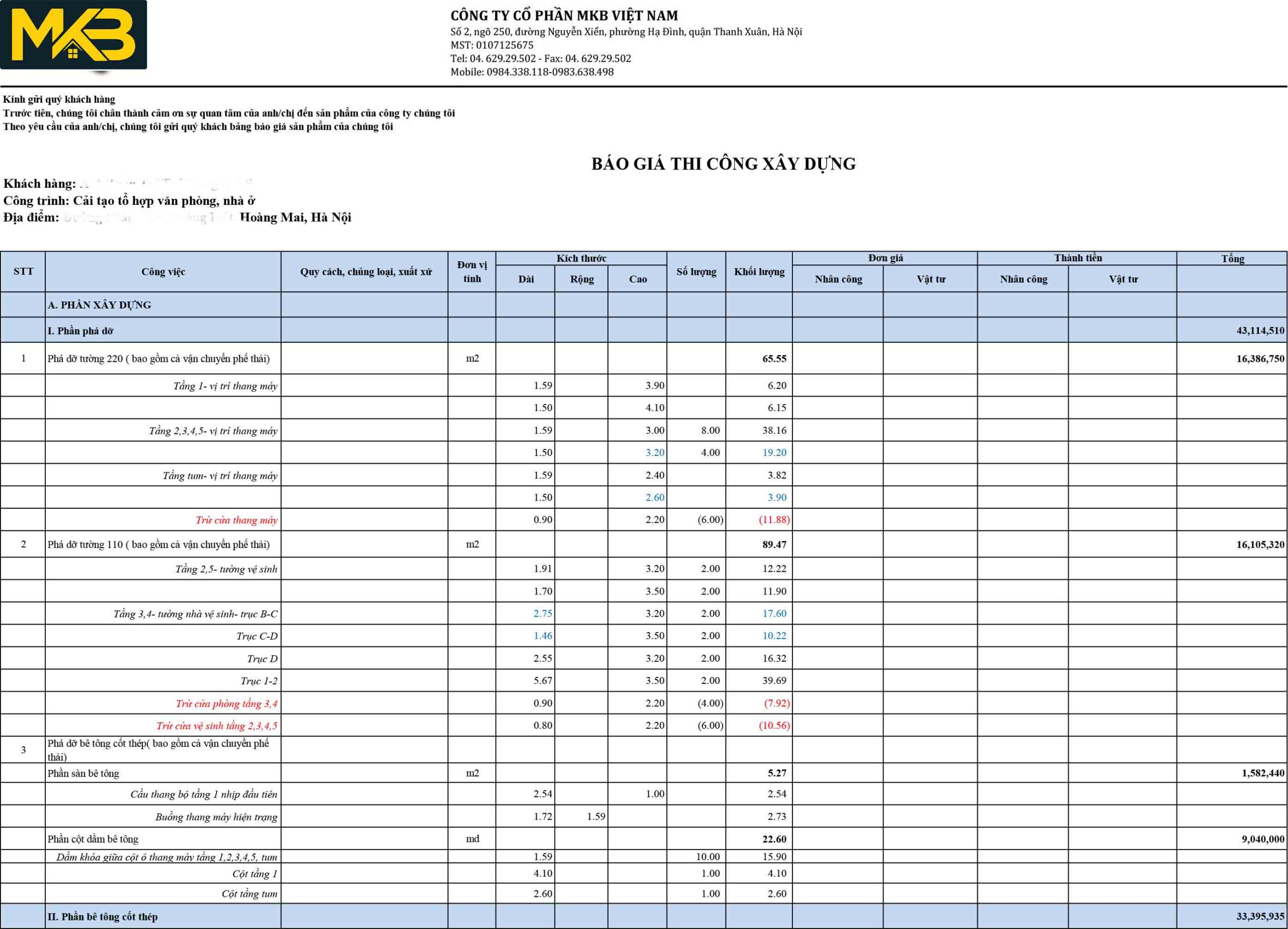Click the STT column header
The image size is (1288, 929).
tap(23, 271)
